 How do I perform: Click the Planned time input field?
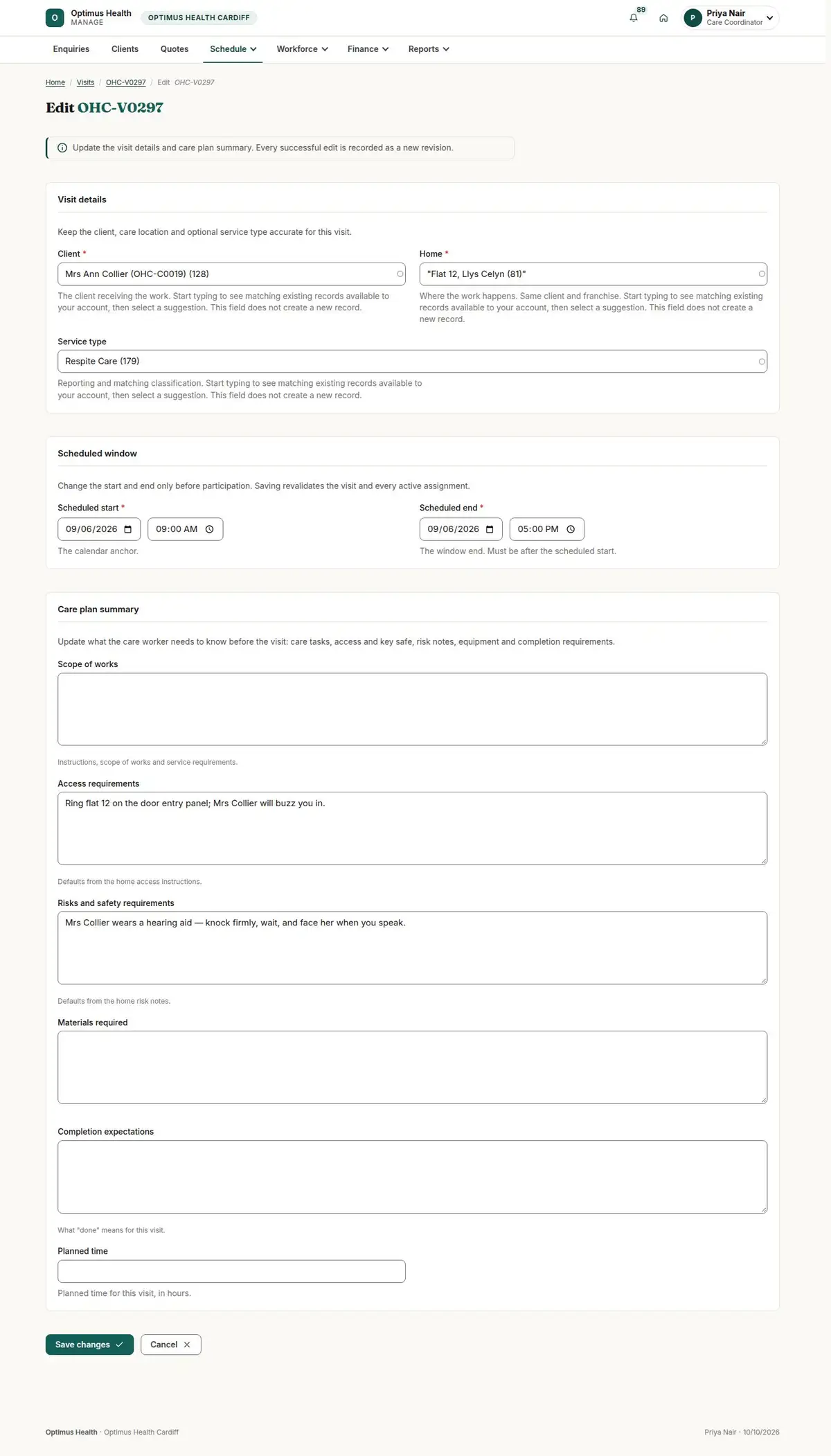[231, 1271]
